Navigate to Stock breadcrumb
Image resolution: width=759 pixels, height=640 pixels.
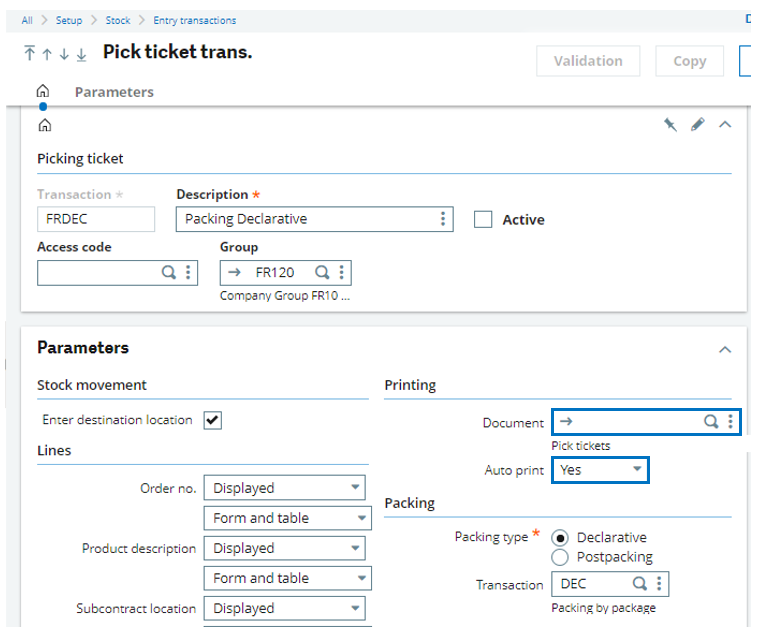pos(118,20)
